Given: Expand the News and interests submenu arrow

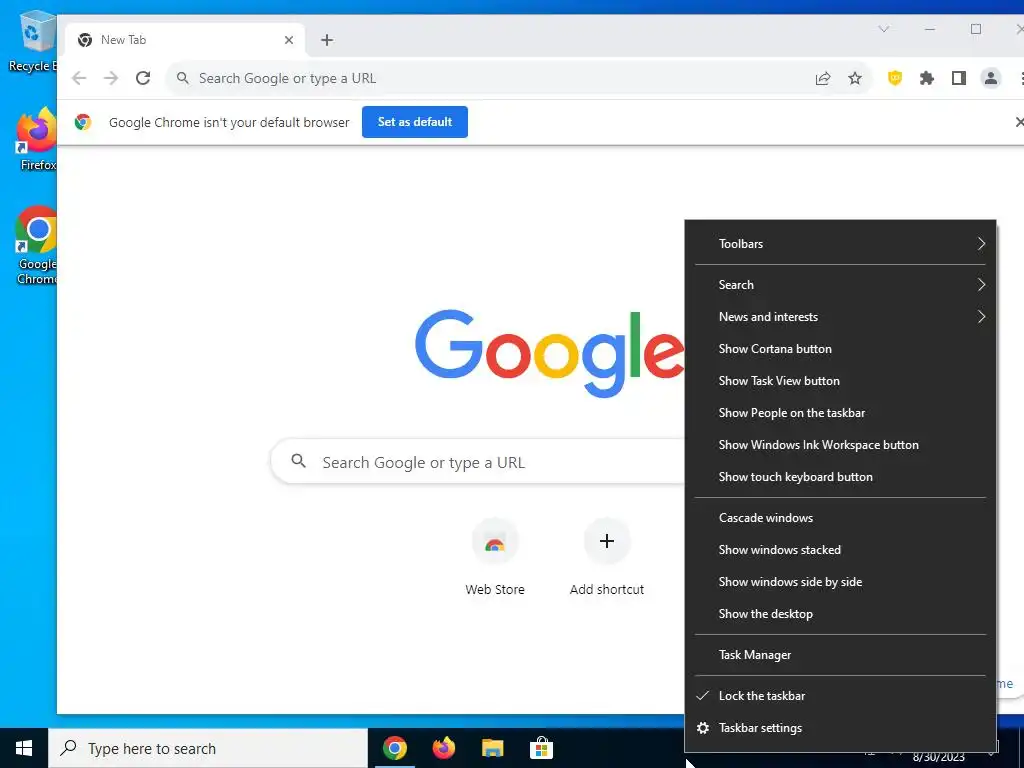Looking at the screenshot, I should coord(981,317).
